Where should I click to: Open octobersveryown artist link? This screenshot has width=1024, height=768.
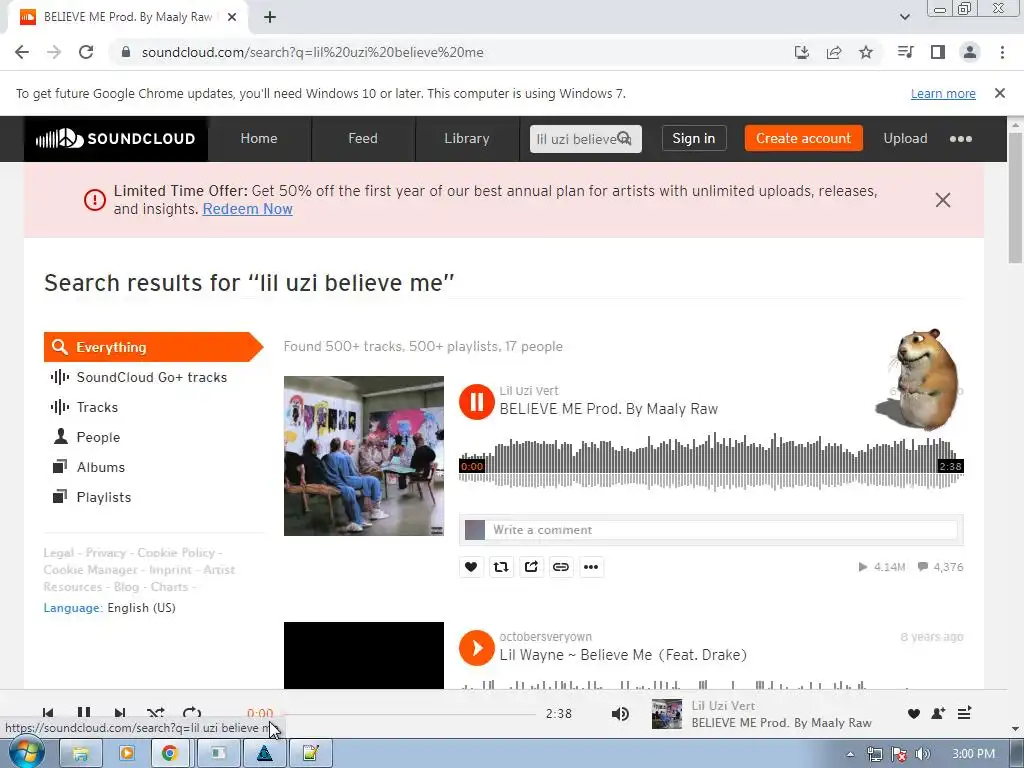coord(545,636)
